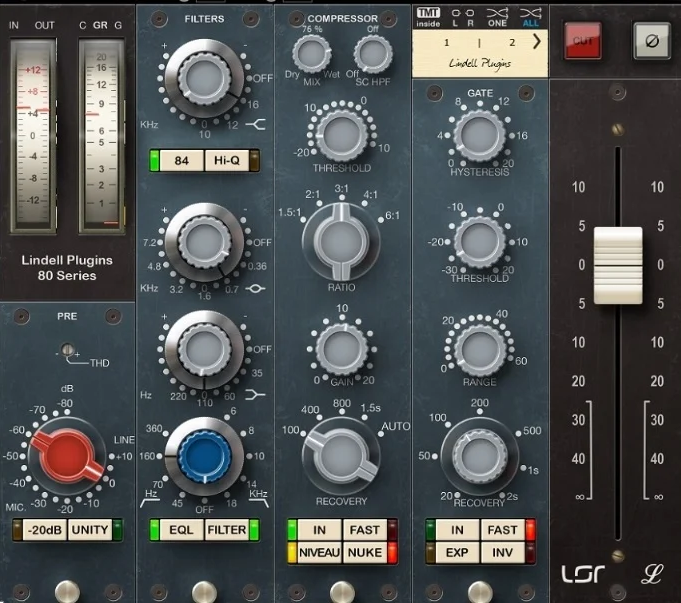The height and width of the screenshot is (603, 681).
Task: Select stereo L R link icon
Action: [x=463, y=17]
